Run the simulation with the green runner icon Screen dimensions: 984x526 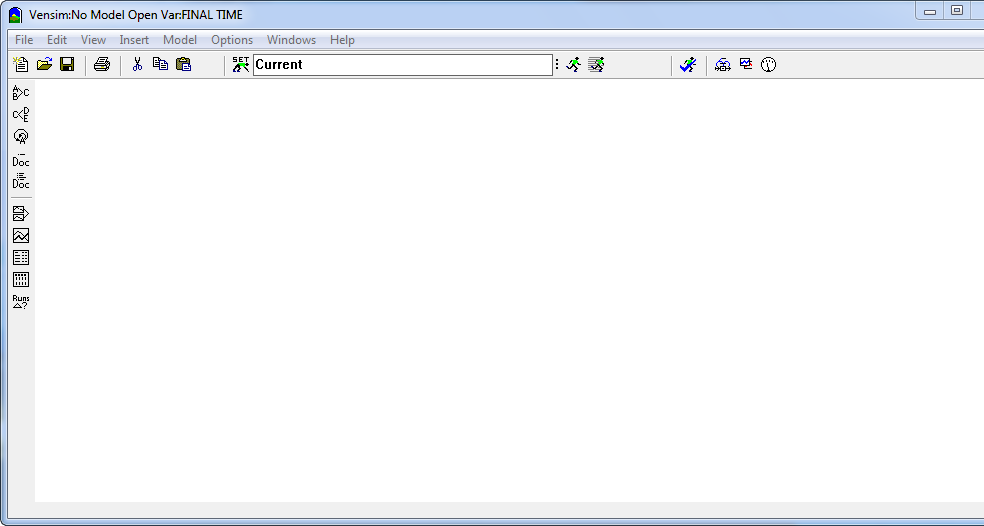[573, 65]
